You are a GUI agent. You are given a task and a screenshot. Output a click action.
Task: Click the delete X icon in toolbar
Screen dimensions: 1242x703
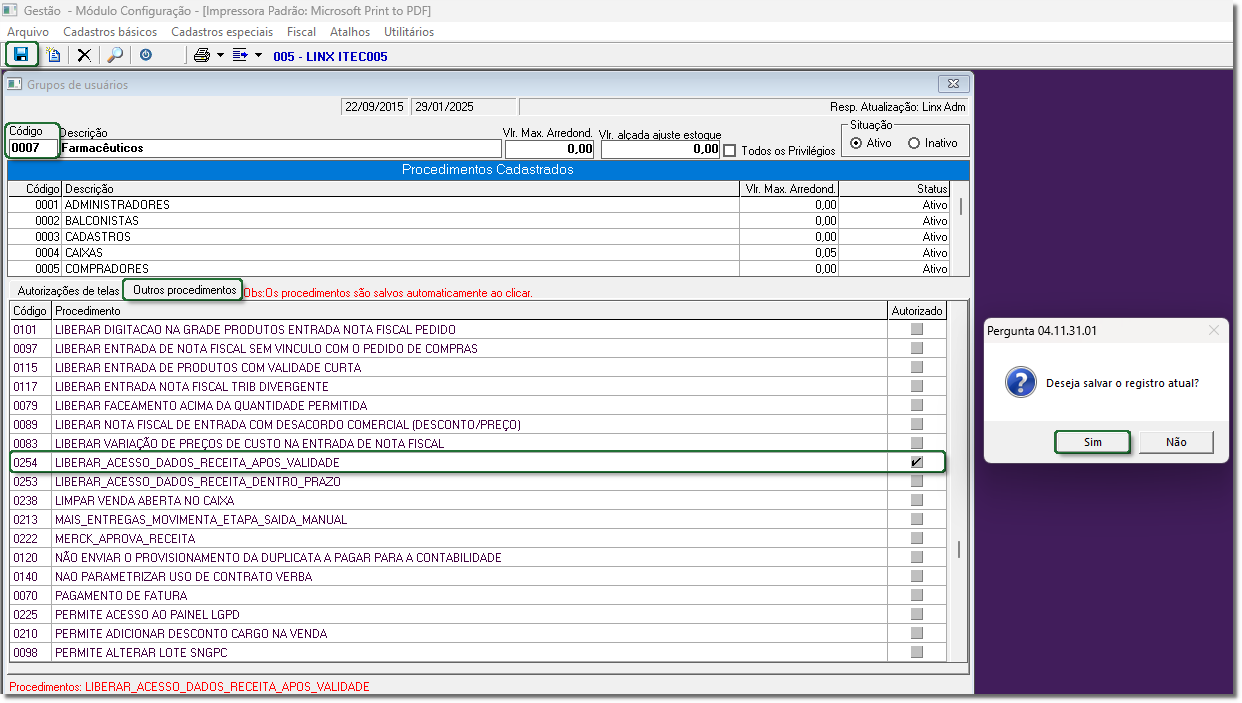tap(84, 56)
